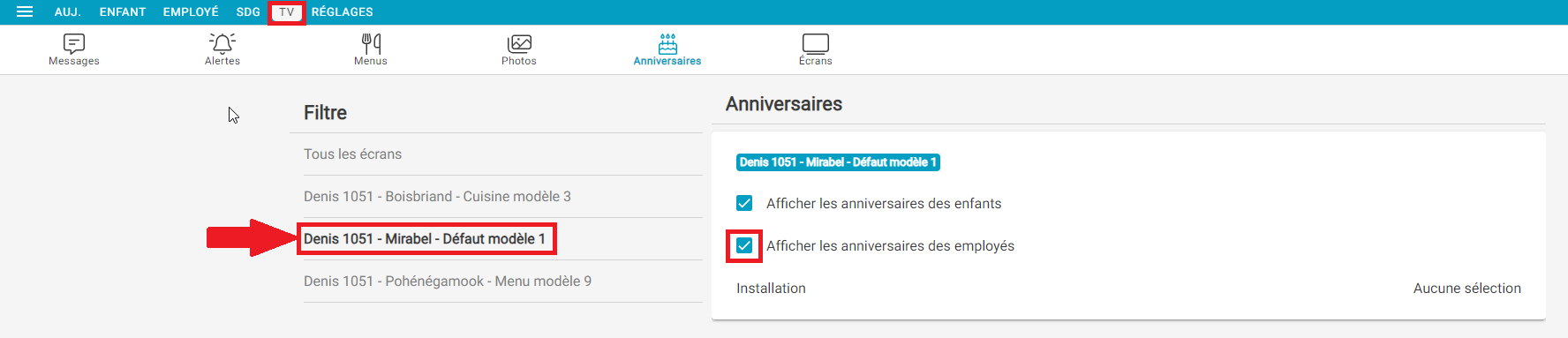
Task: Uncheck Afficher les anniversaires des enfants
Action: (x=744, y=203)
